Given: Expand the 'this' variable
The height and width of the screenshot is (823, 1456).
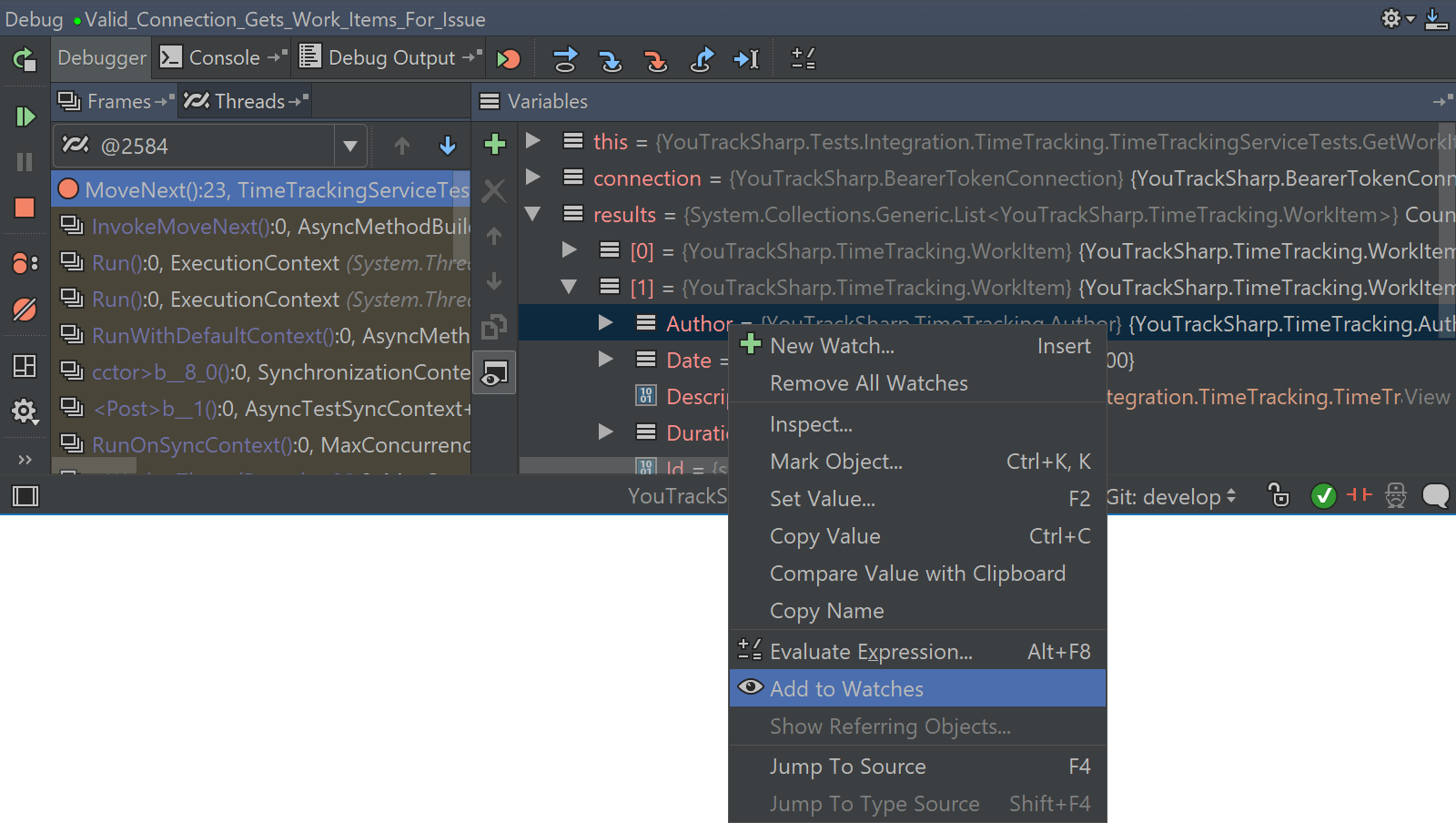Looking at the screenshot, I should pos(533,140).
